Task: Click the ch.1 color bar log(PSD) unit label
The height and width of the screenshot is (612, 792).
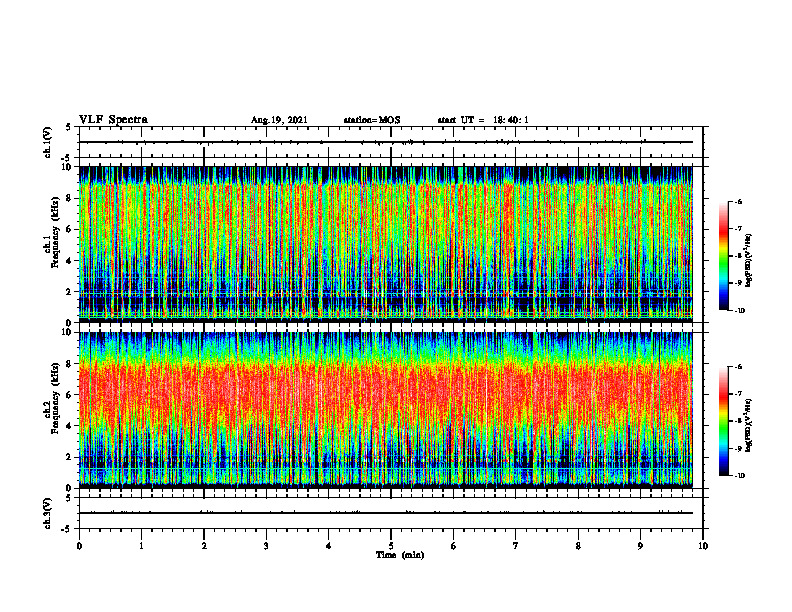Action: click(x=749, y=260)
